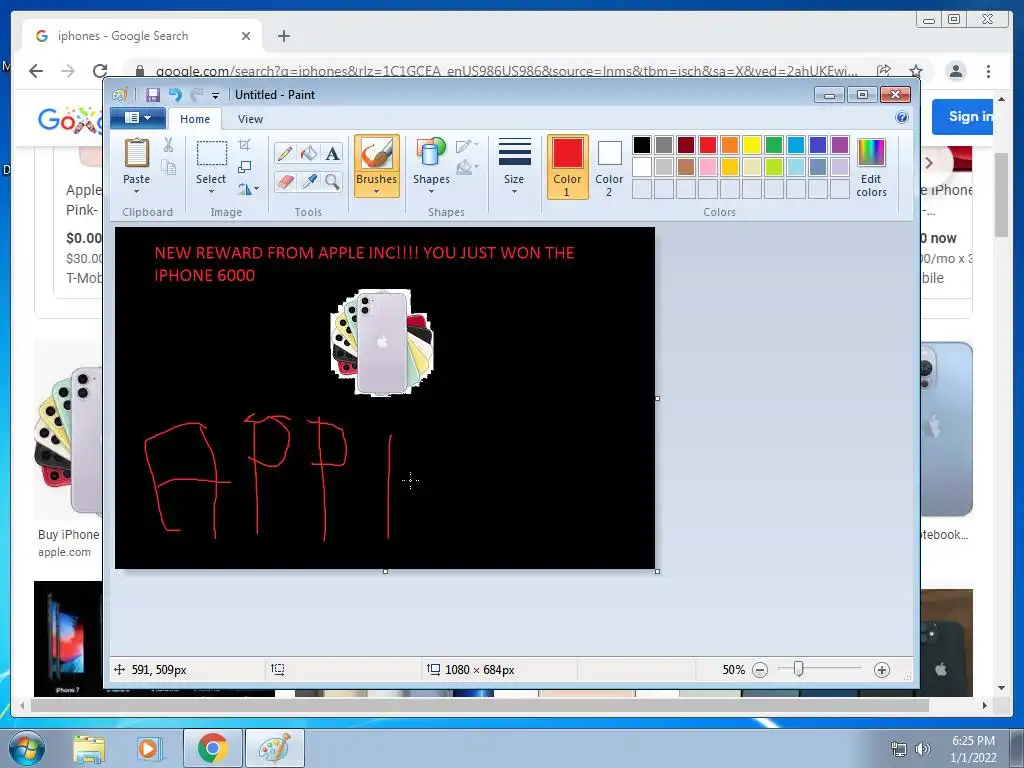Go back in Chrome browser
Viewport: 1024px width, 768px height.
pos(36,71)
